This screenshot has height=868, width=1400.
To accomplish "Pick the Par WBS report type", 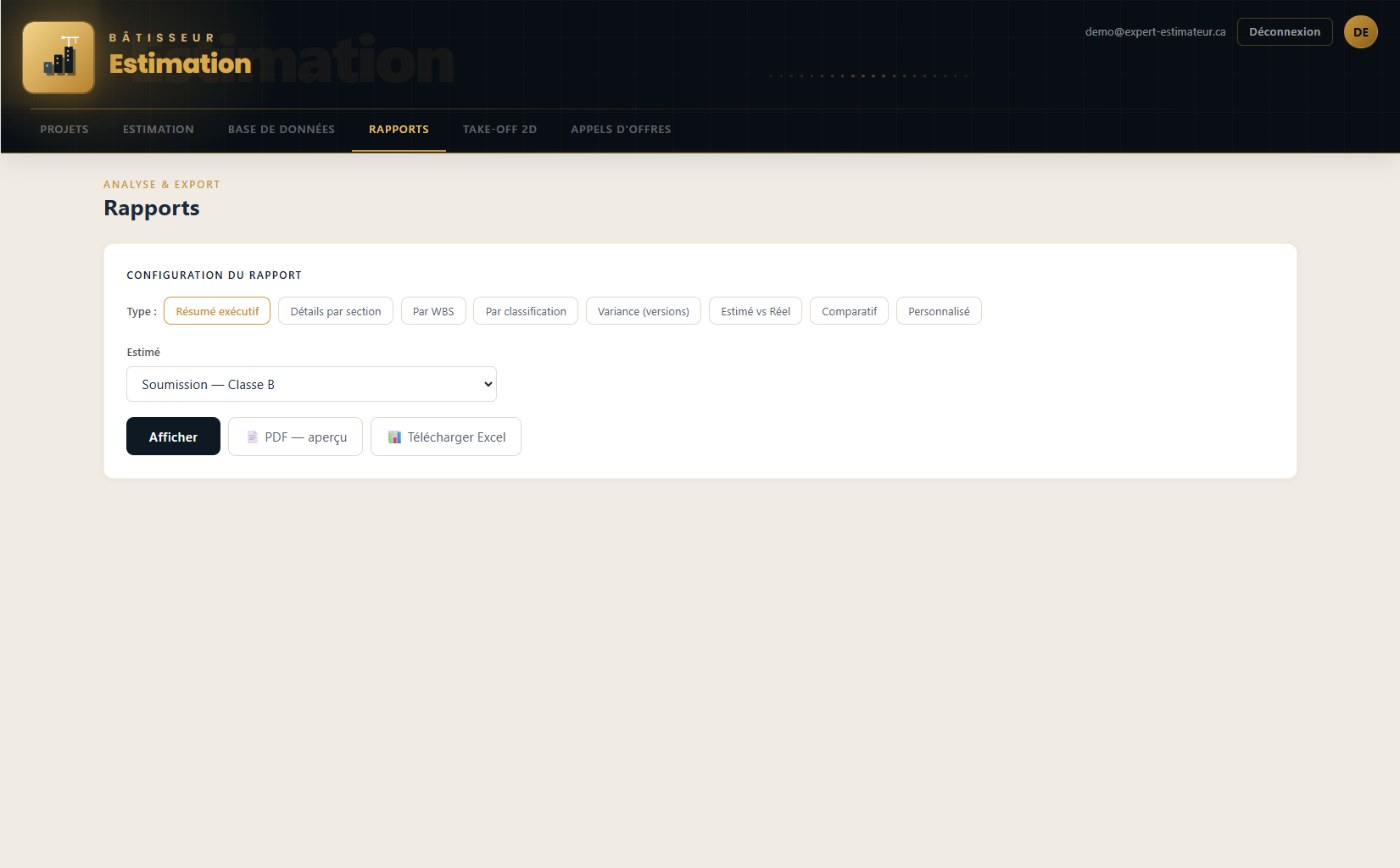I will [433, 311].
